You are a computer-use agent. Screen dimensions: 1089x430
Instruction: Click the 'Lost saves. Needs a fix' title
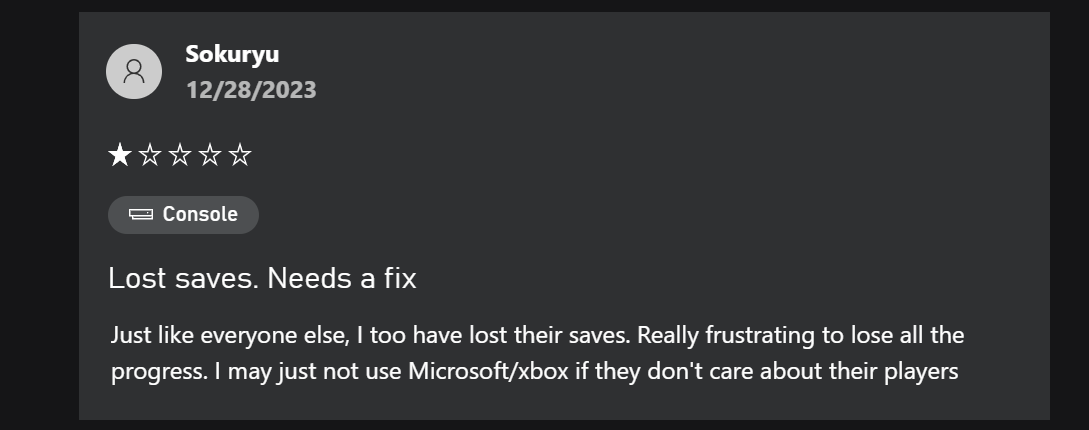(262, 278)
